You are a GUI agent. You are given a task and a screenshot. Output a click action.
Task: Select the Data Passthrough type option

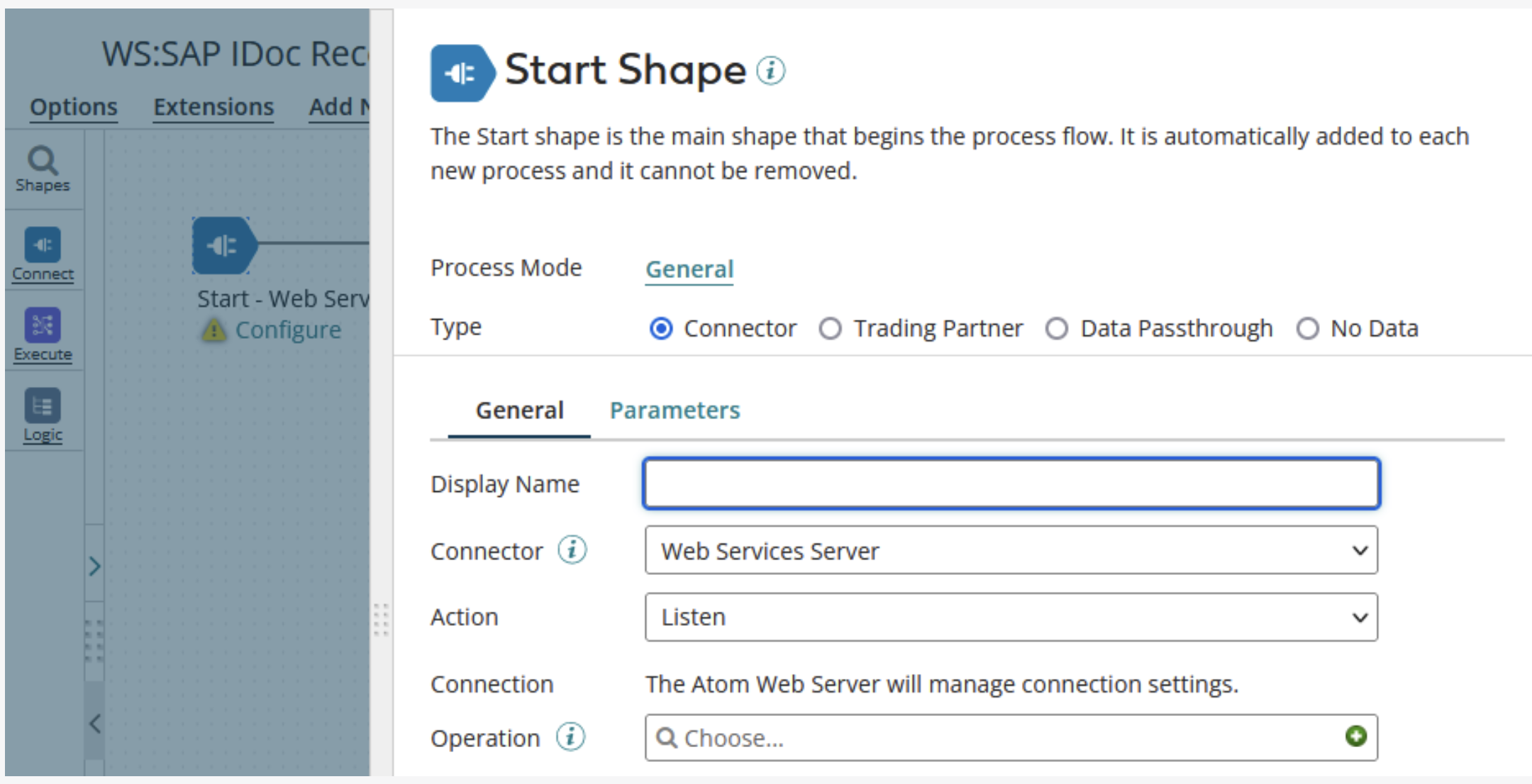pos(1057,329)
